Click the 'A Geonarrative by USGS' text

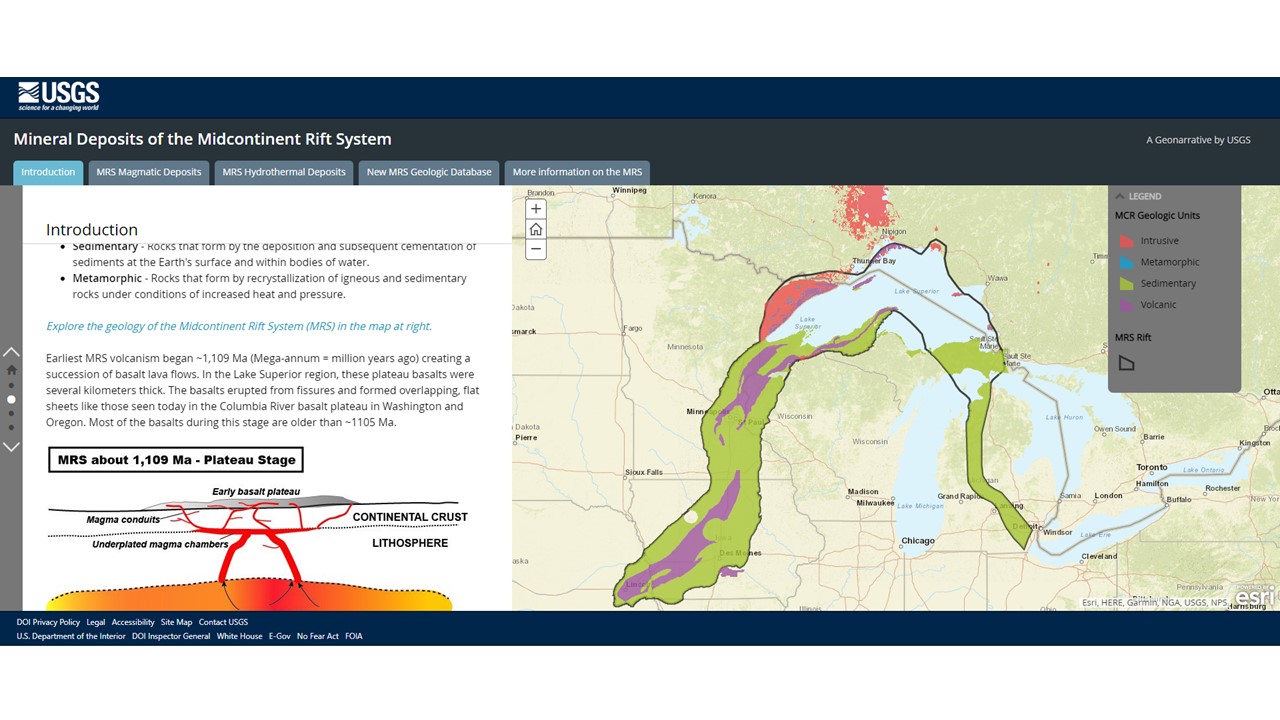point(1198,140)
